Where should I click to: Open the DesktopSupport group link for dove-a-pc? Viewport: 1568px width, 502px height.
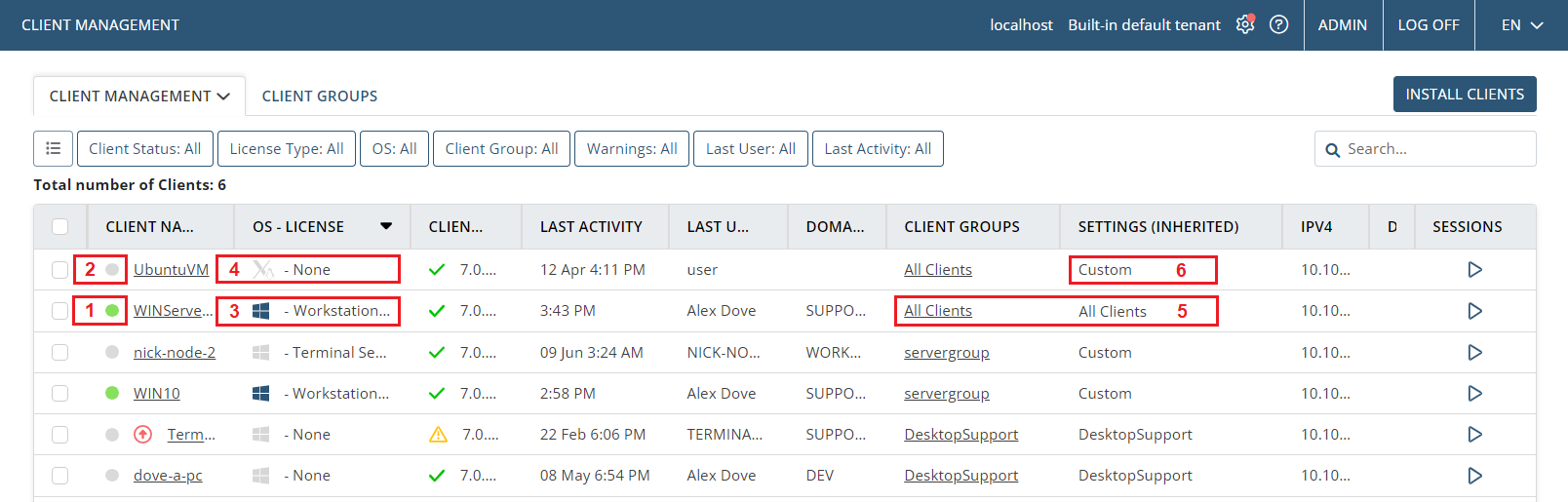(960, 476)
